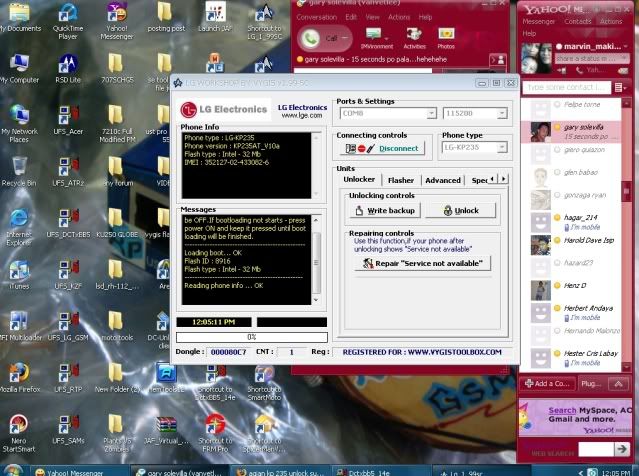The image size is (639, 476).
Task: Launch UFS_DCTxBB5 desktop shortcut
Action: pos(68,223)
